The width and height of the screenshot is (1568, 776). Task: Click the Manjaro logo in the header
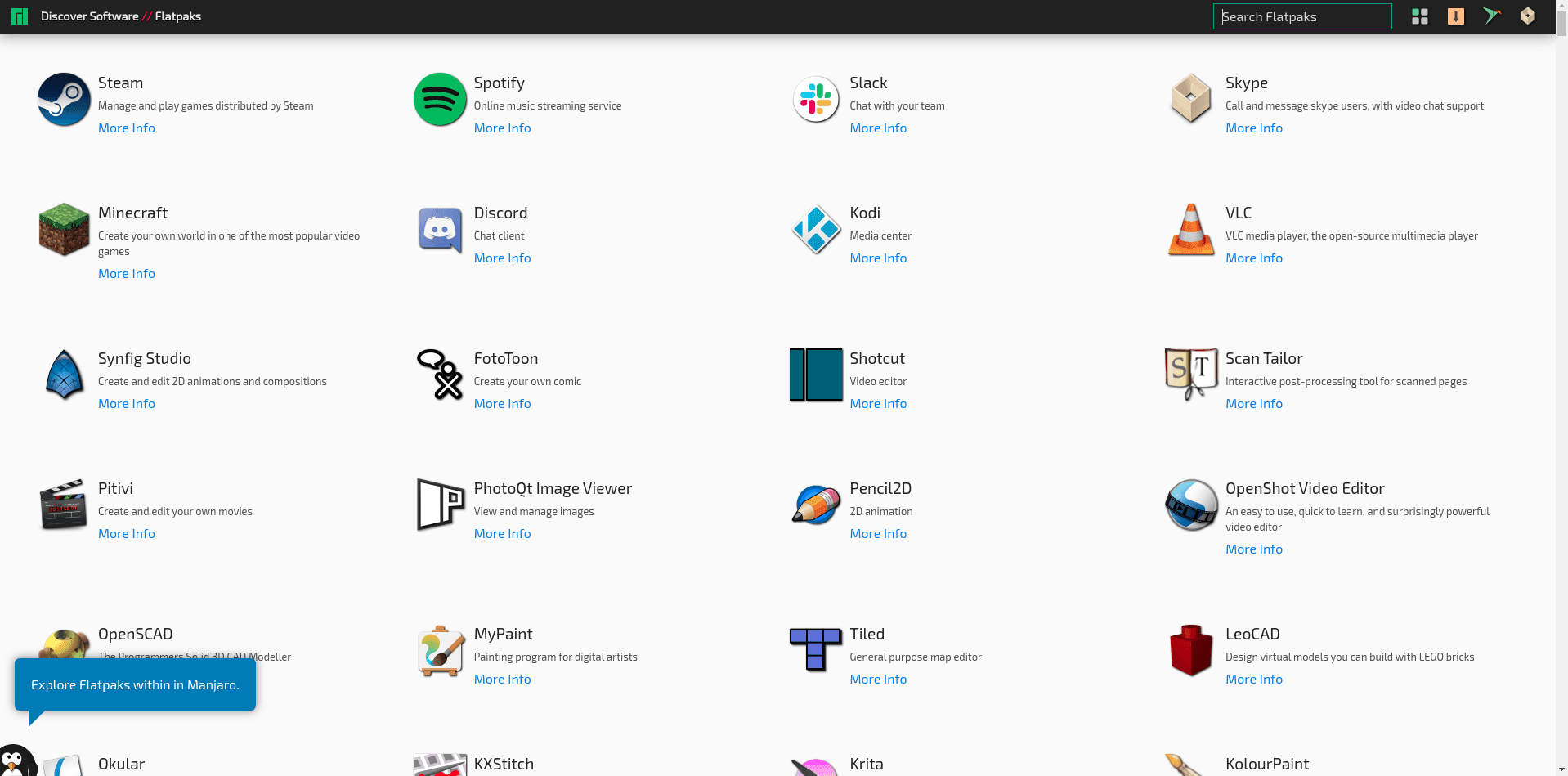20,16
